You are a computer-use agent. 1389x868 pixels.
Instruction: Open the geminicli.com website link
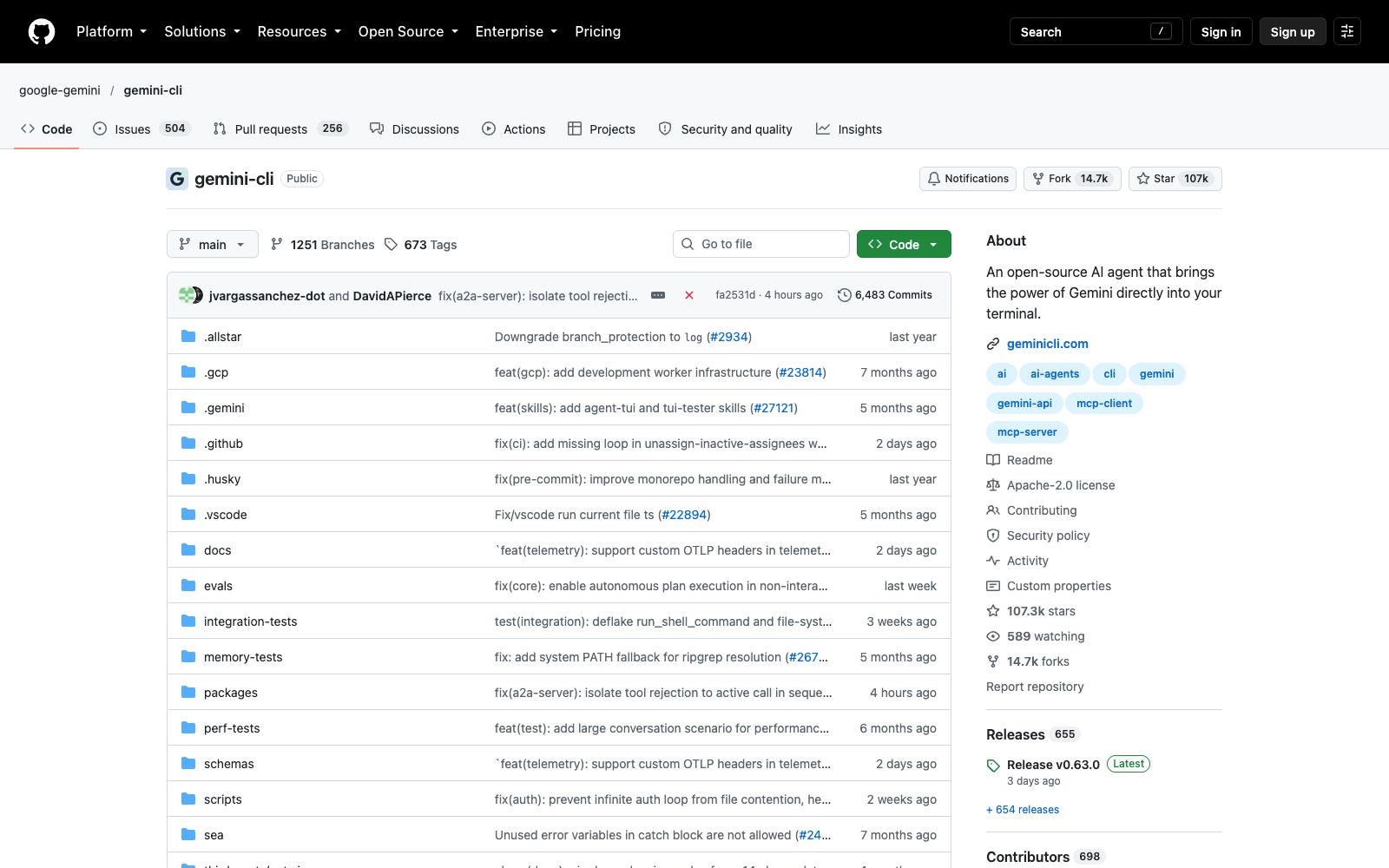pos(1048,344)
